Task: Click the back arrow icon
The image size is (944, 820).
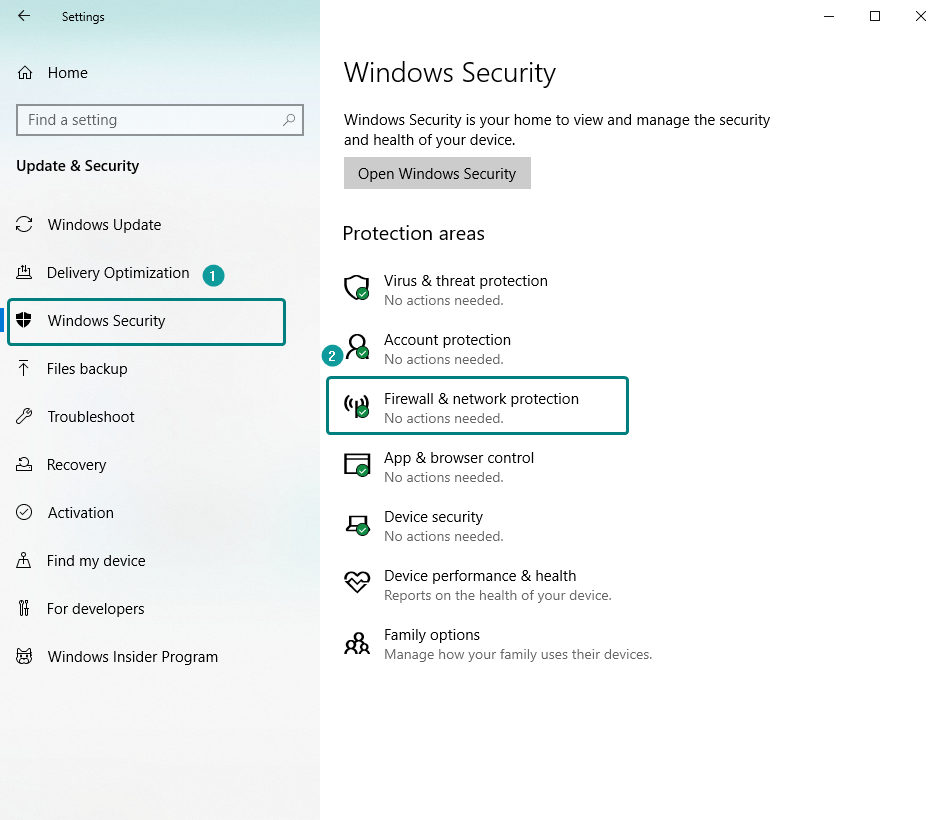Action: tap(24, 16)
